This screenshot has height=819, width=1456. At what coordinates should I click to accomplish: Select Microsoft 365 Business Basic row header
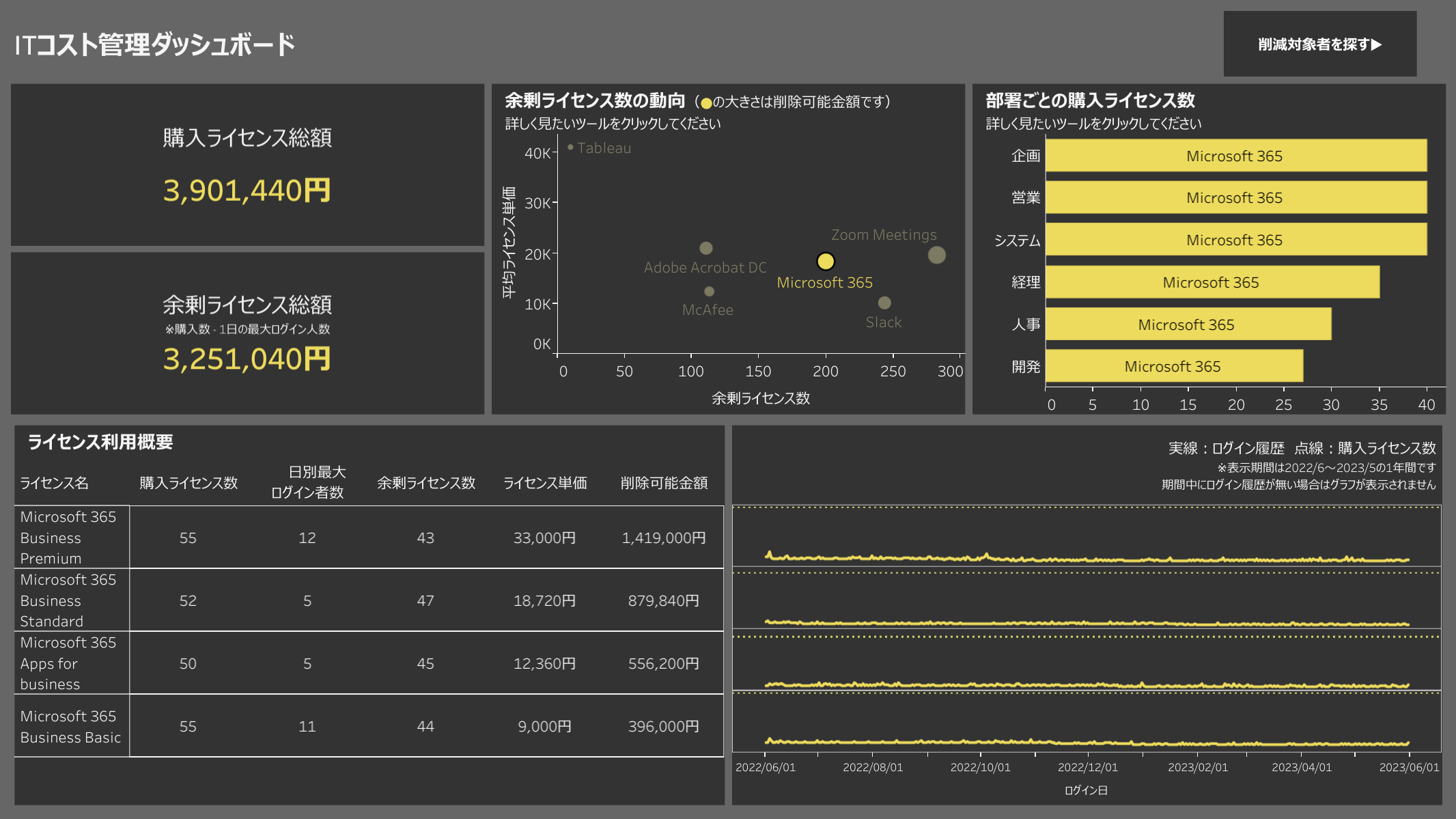[x=70, y=726]
